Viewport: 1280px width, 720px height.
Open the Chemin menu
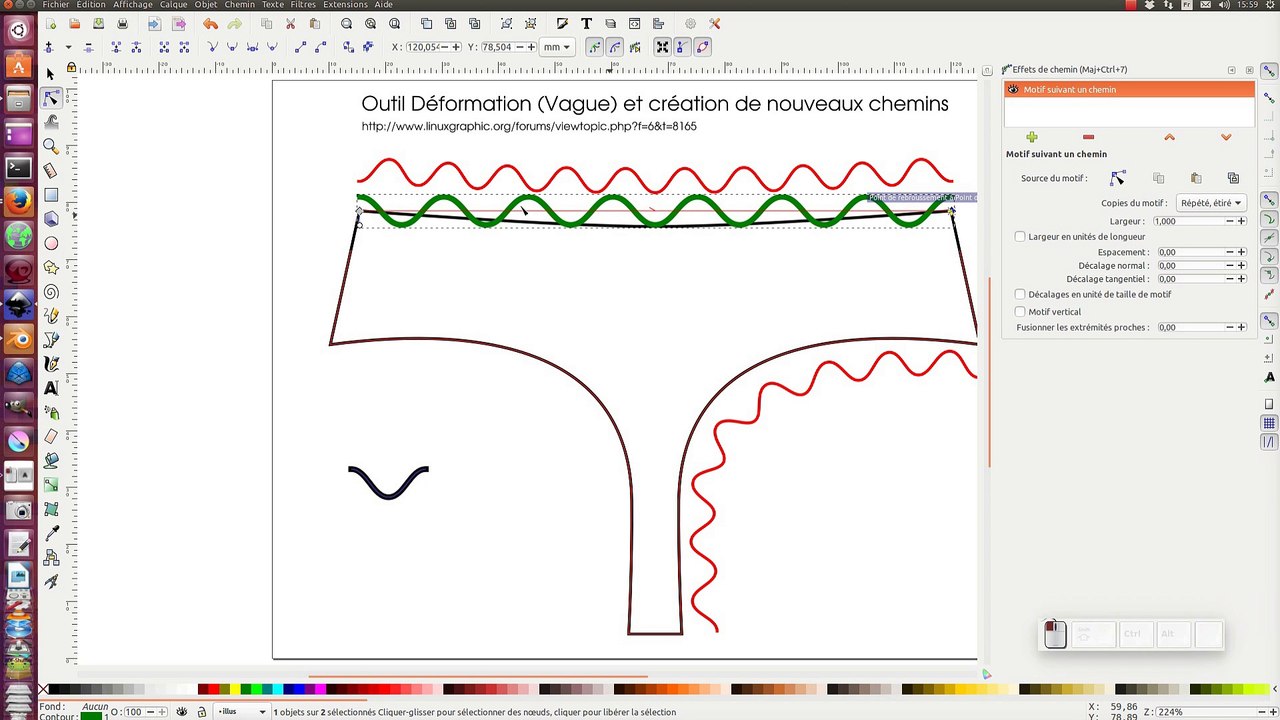(239, 5)
